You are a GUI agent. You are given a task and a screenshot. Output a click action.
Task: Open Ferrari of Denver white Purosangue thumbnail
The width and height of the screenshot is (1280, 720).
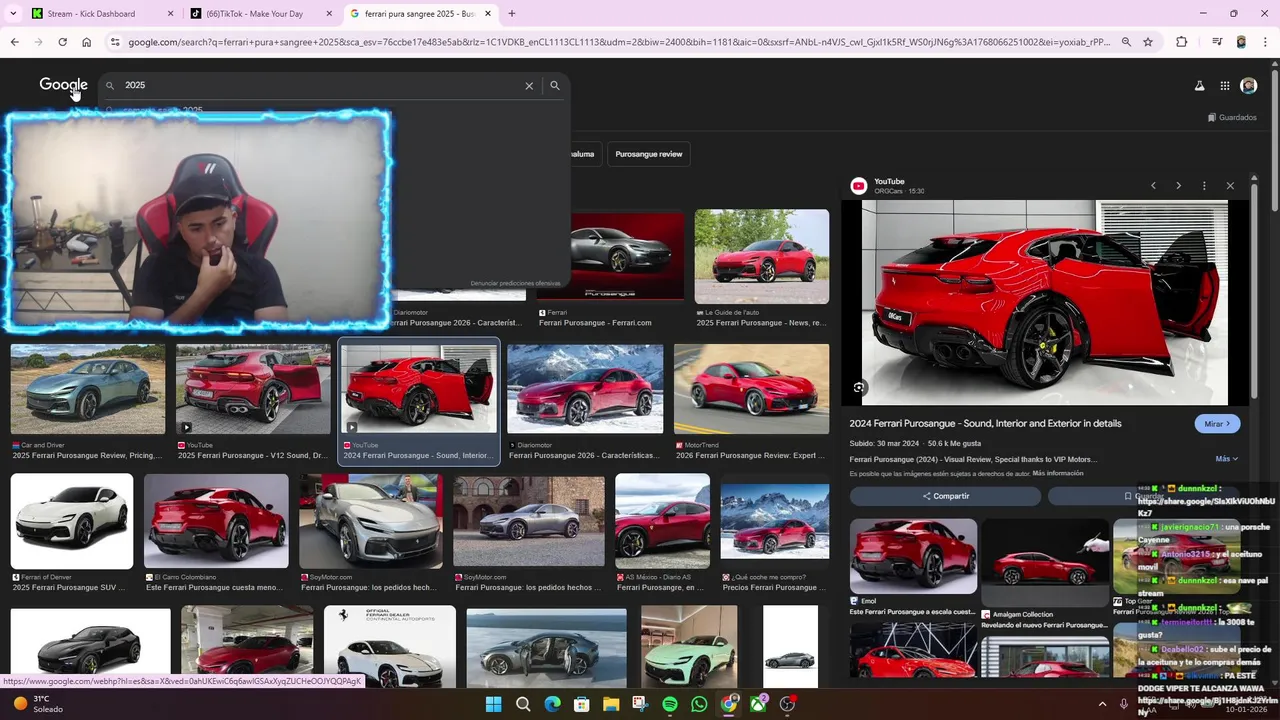click(x=72, y=521)
